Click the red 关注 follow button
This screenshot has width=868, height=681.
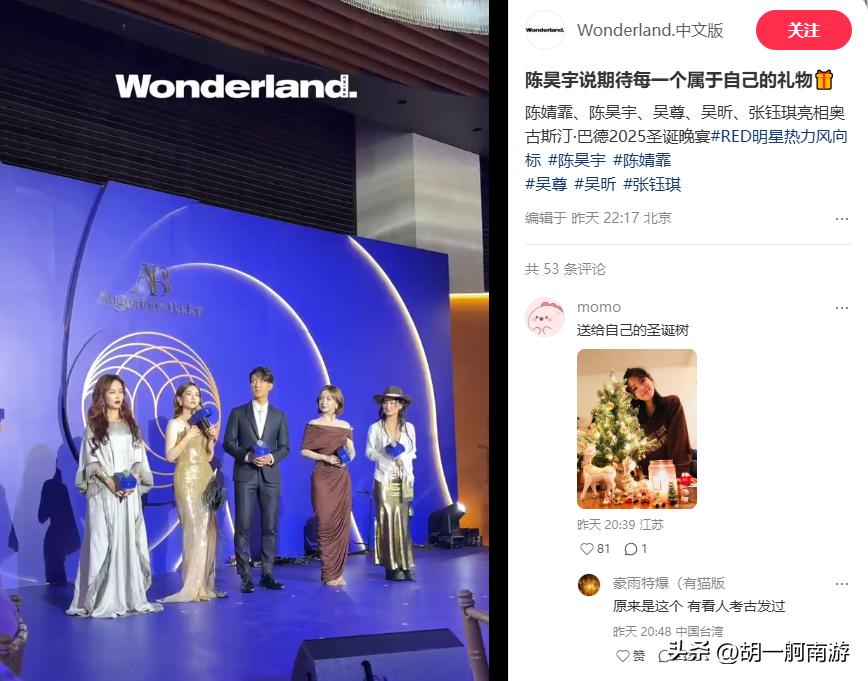pyautogui.click(x=803, y=30)
